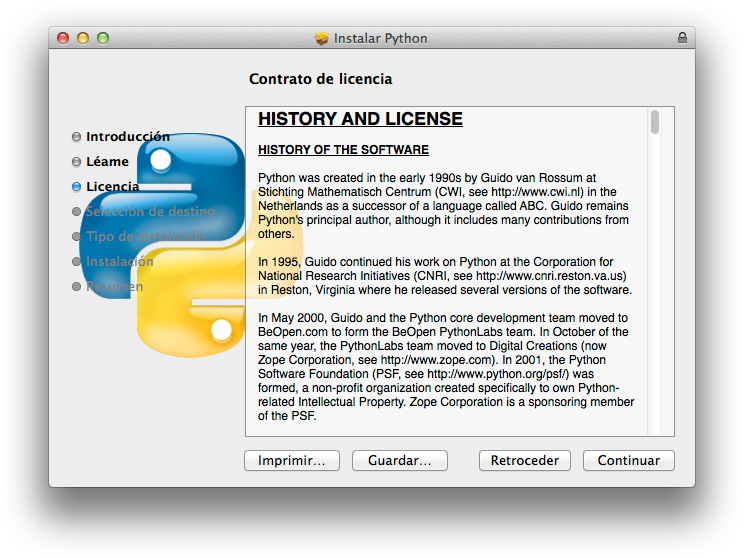Click the http://www.cwi.nl URL text
The height and width of the screenshot is (558, 744).
(x=536, y=192)
